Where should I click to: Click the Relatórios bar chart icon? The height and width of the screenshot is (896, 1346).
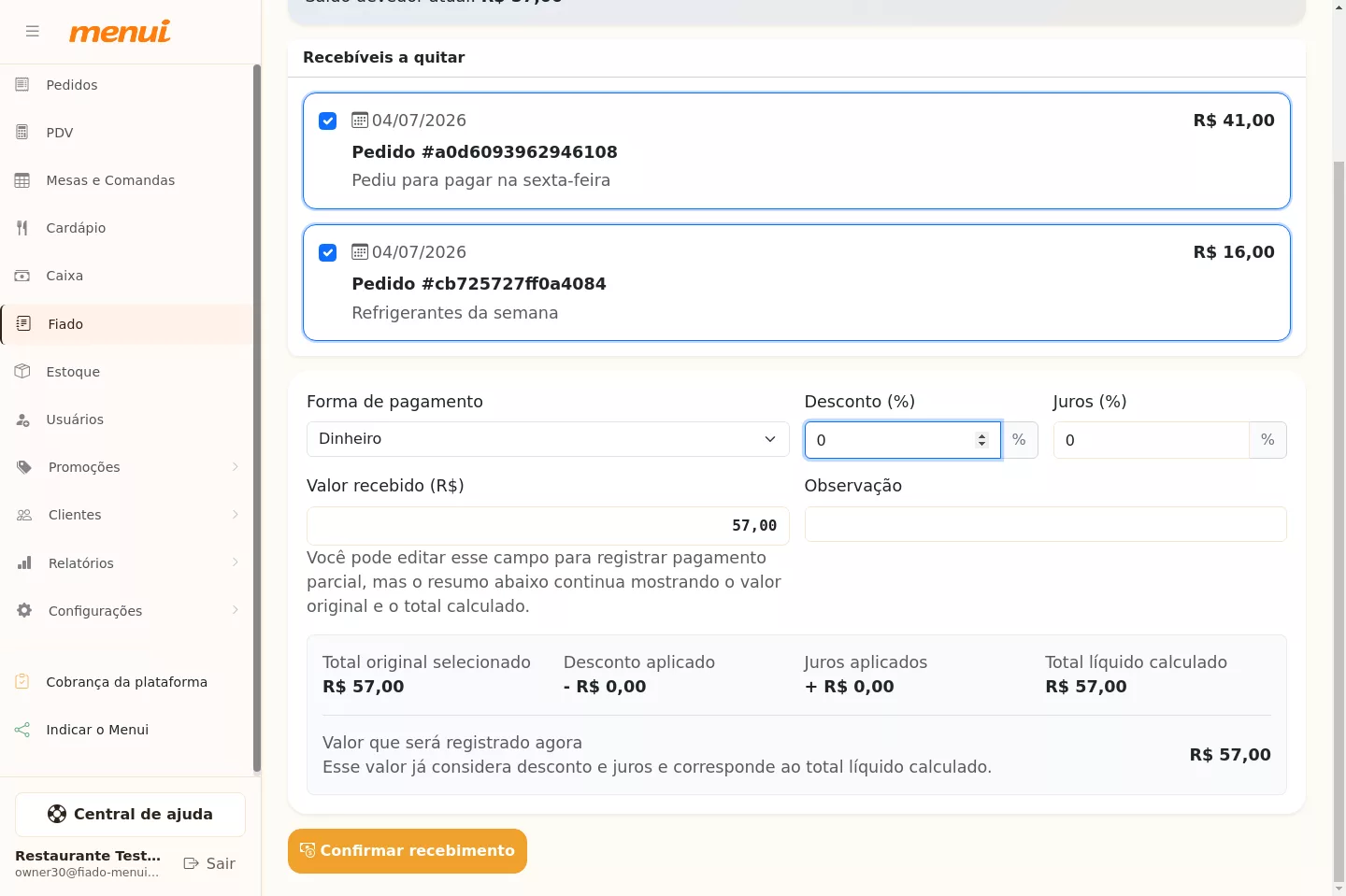[24, 562]
